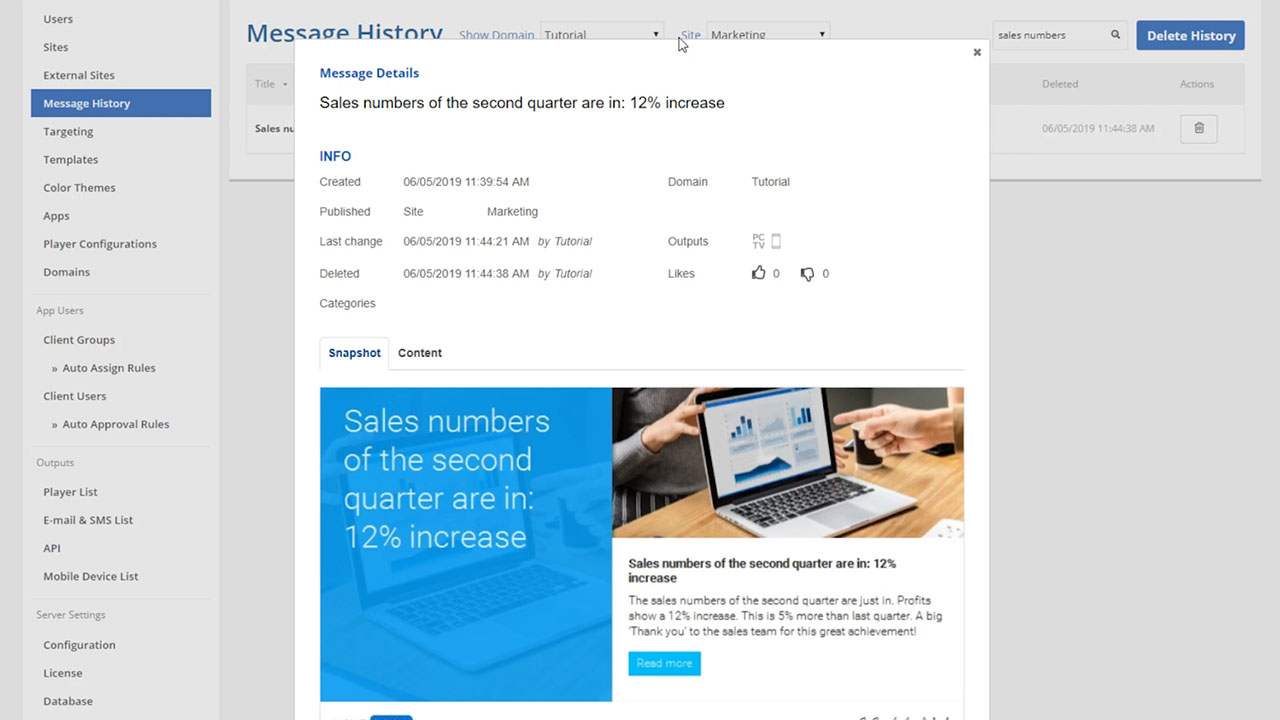Screen dimensions: 1280x720
Task: Close the Message Details dialog
Action: point(977,53)
